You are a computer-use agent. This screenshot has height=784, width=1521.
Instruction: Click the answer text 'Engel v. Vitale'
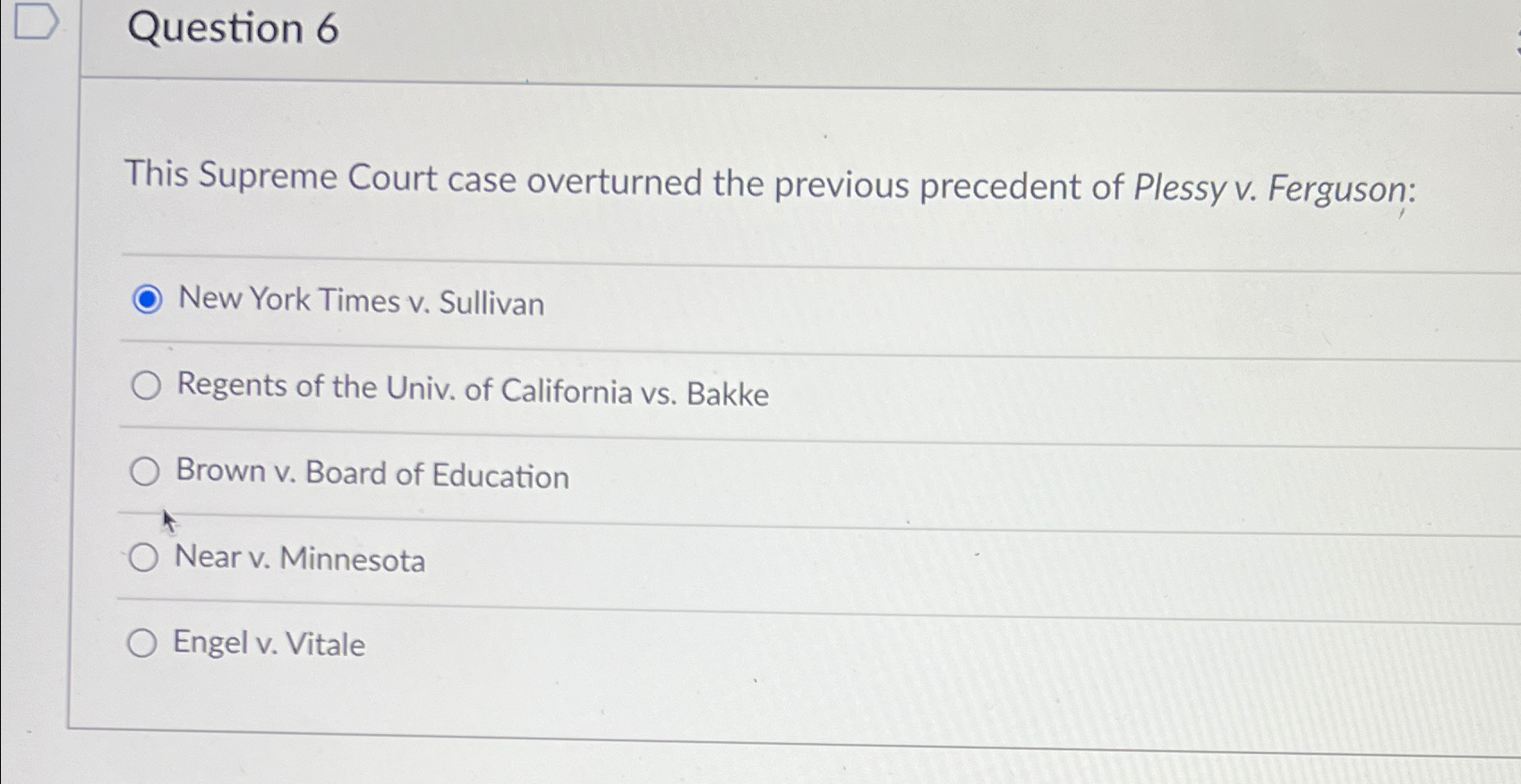267,644
